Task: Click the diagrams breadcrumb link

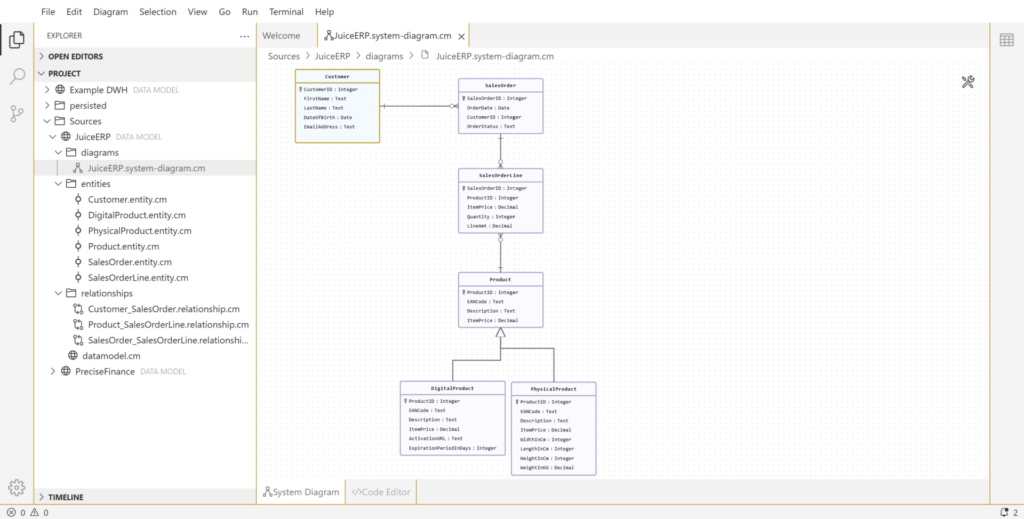Action: 385,56
